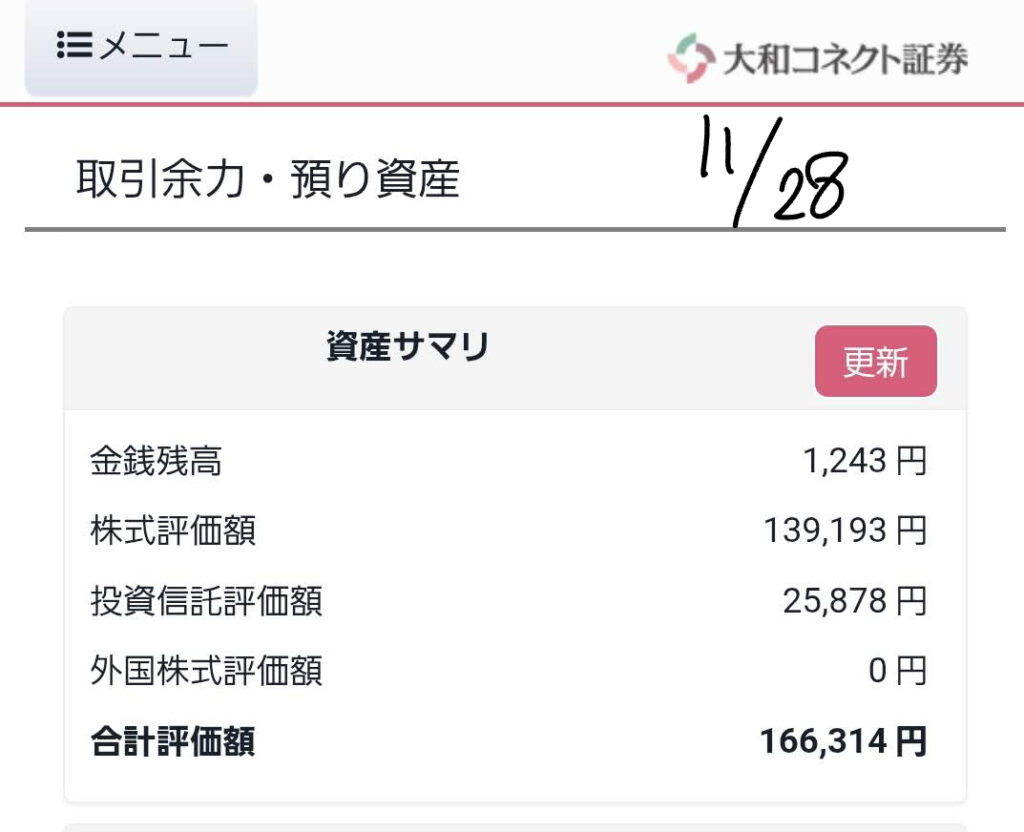Tap the bold 合計評価額 total label

173,742
